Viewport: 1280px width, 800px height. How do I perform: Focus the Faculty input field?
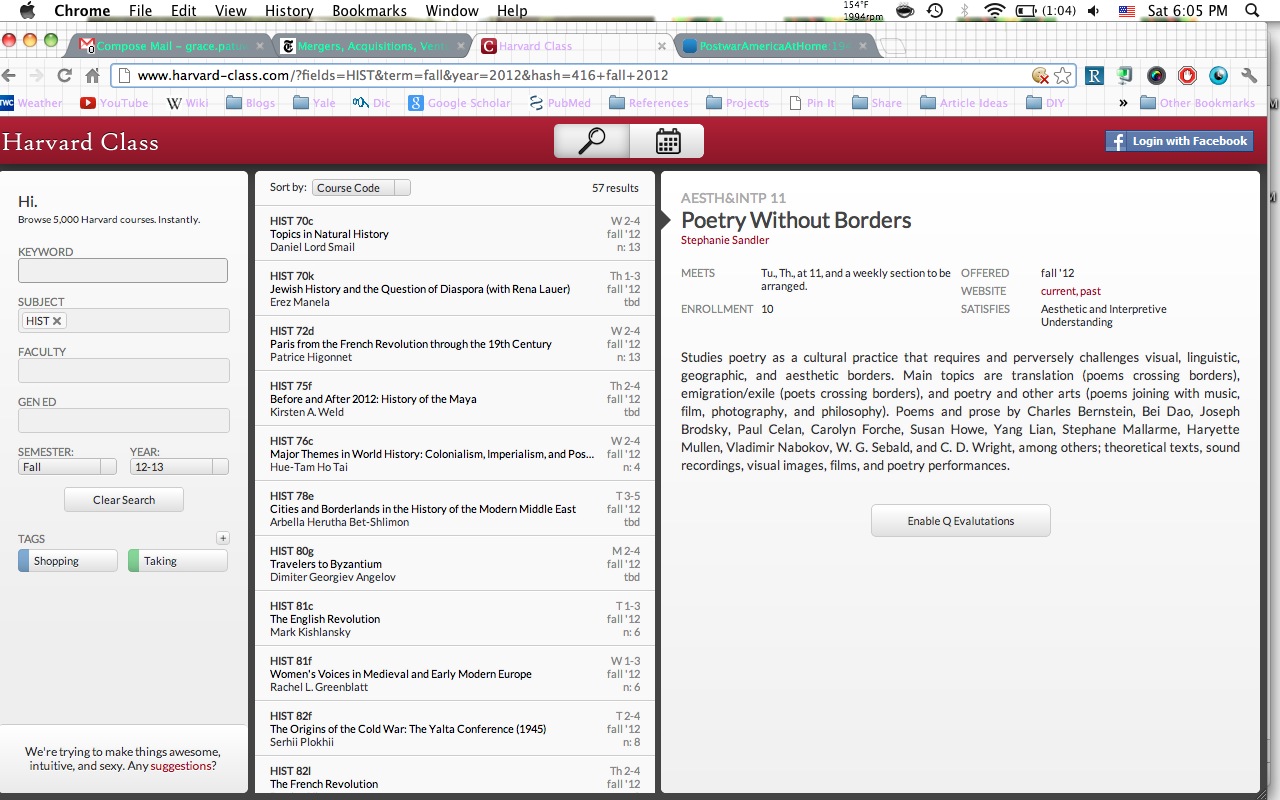coord(123,370)
